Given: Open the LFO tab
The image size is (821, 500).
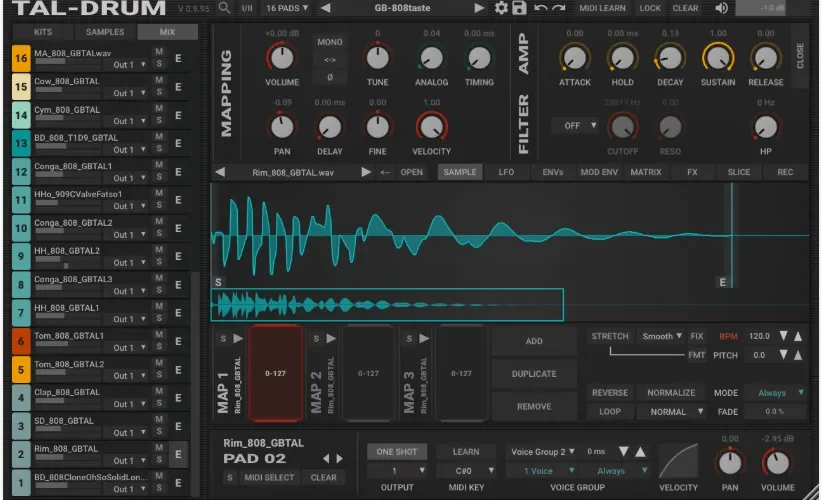Looking at the screenshot, I should point(506,172).
